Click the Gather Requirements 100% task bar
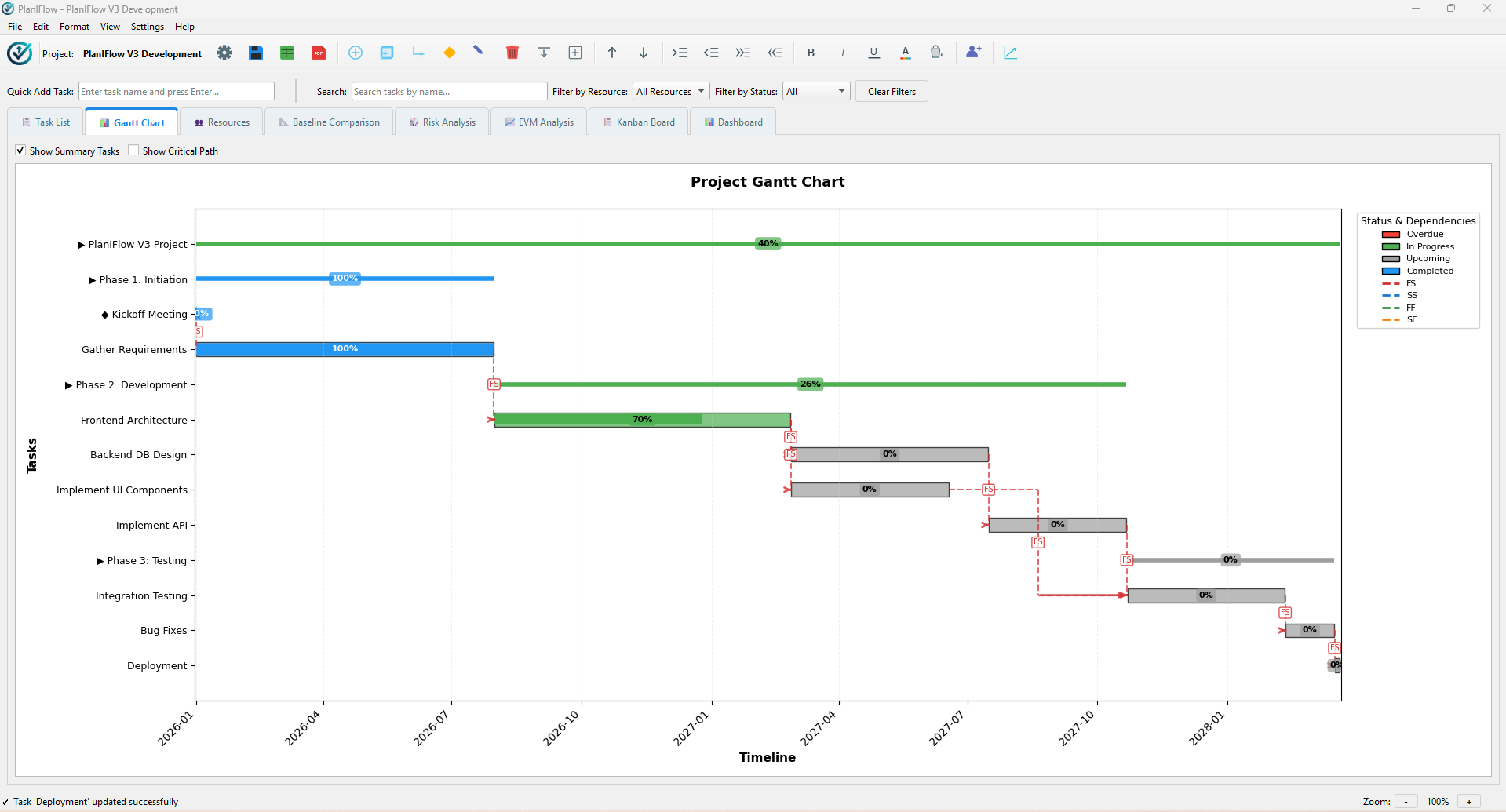Screen dimensions: 1506x812 pos(345,349)
